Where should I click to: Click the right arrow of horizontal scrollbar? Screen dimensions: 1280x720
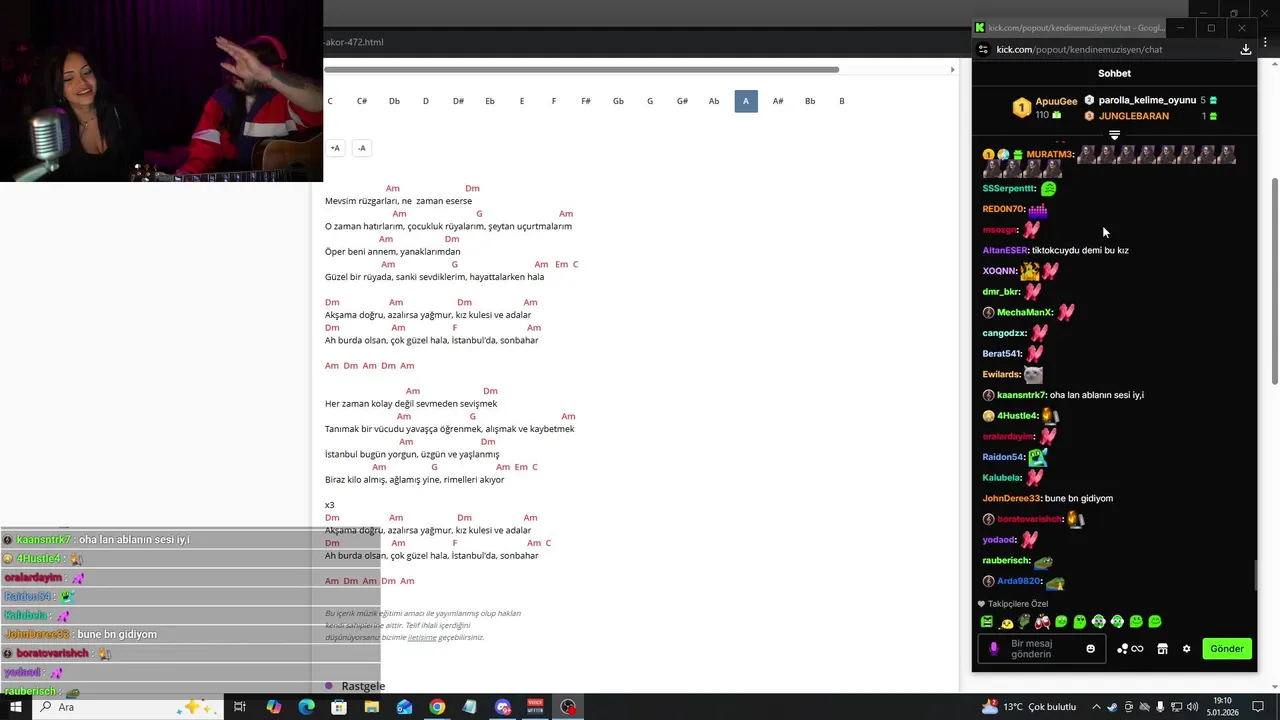click(x=952, y=69)
